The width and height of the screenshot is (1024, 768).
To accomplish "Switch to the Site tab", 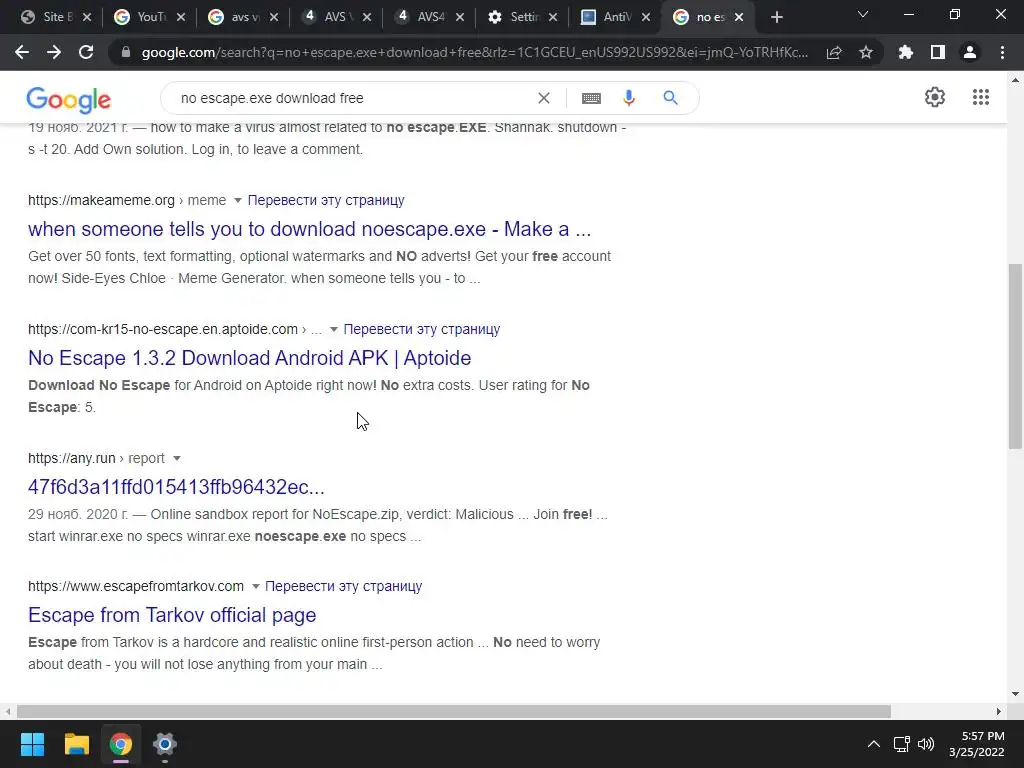I will (46, 17).
